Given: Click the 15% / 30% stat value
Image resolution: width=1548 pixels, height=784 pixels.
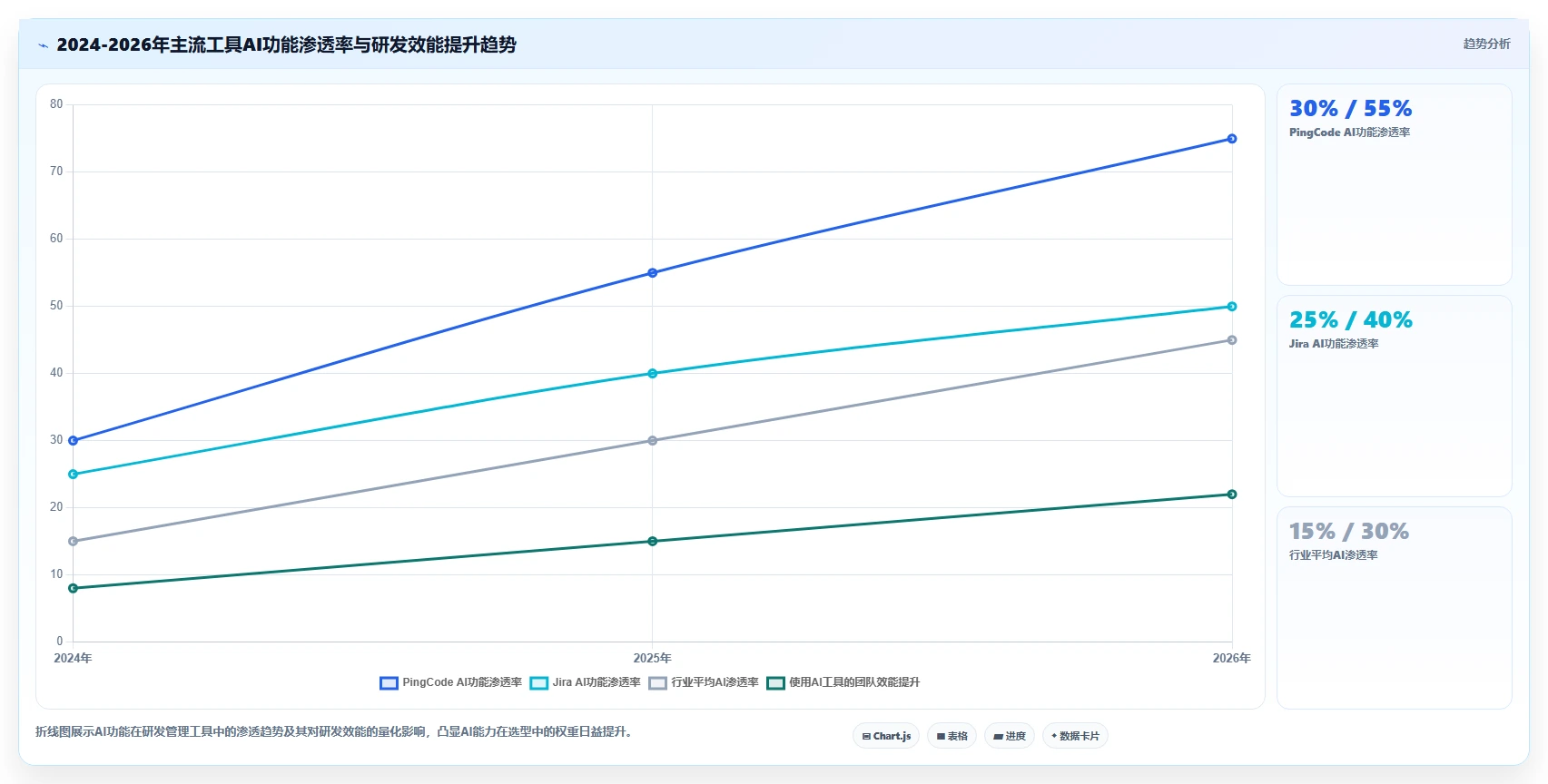Looking at the screenshot, I should (1349, 532).
